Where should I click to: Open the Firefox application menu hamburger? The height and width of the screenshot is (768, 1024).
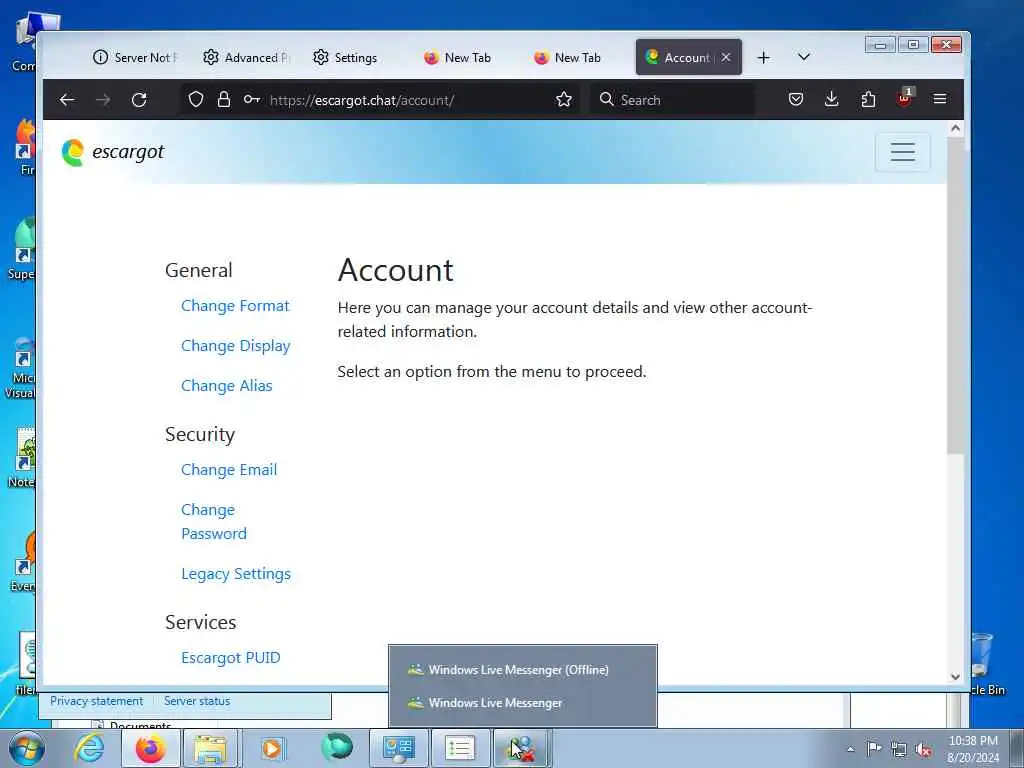940,99
